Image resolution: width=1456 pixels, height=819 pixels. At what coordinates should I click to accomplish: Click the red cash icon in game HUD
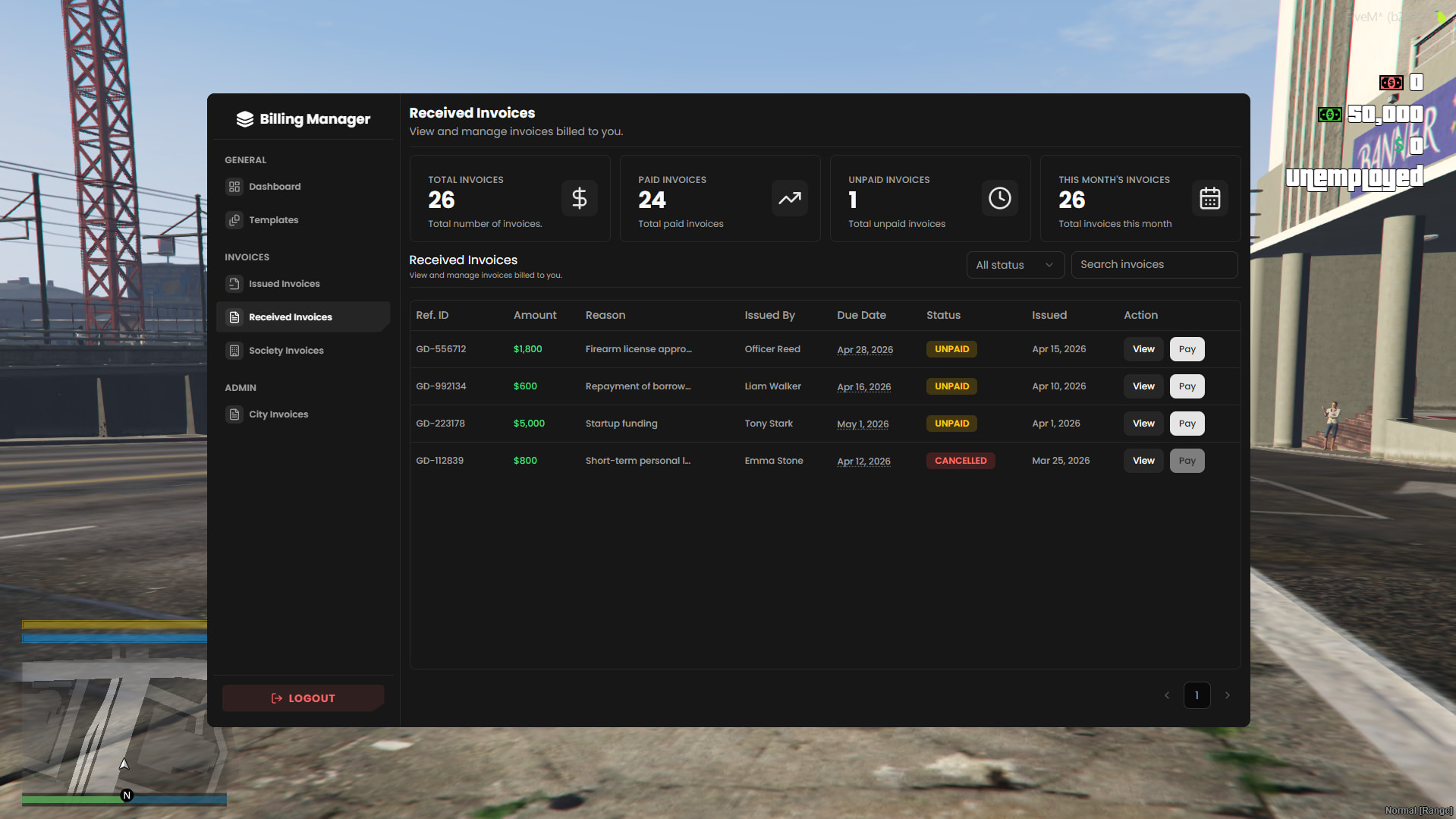click(x=1391, y=83)
